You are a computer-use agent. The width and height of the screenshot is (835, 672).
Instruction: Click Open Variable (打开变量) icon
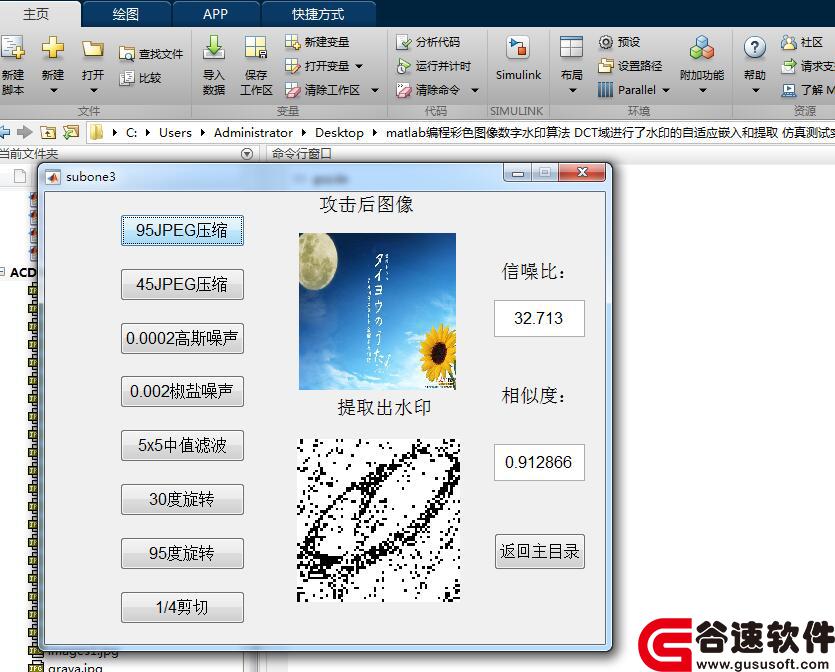[x=292, y=65]
